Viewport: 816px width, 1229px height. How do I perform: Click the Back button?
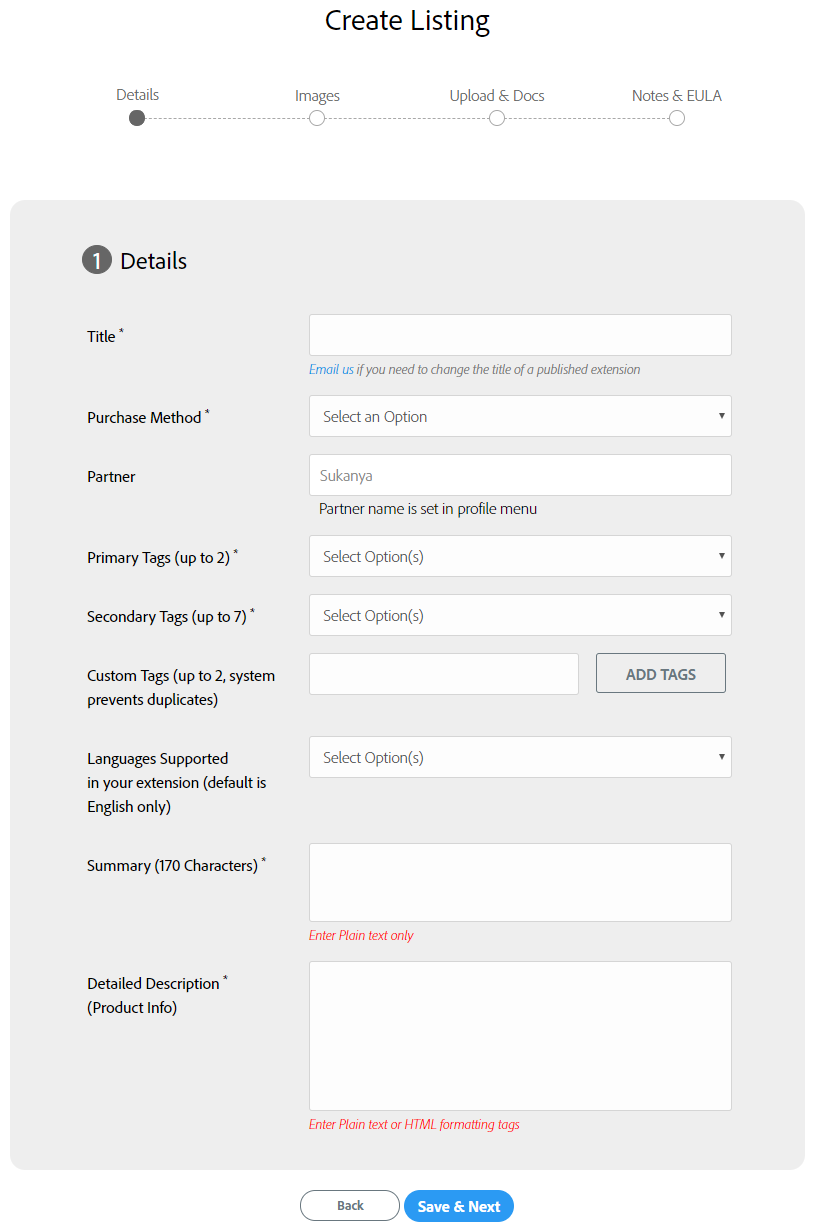click(349, 1205)
